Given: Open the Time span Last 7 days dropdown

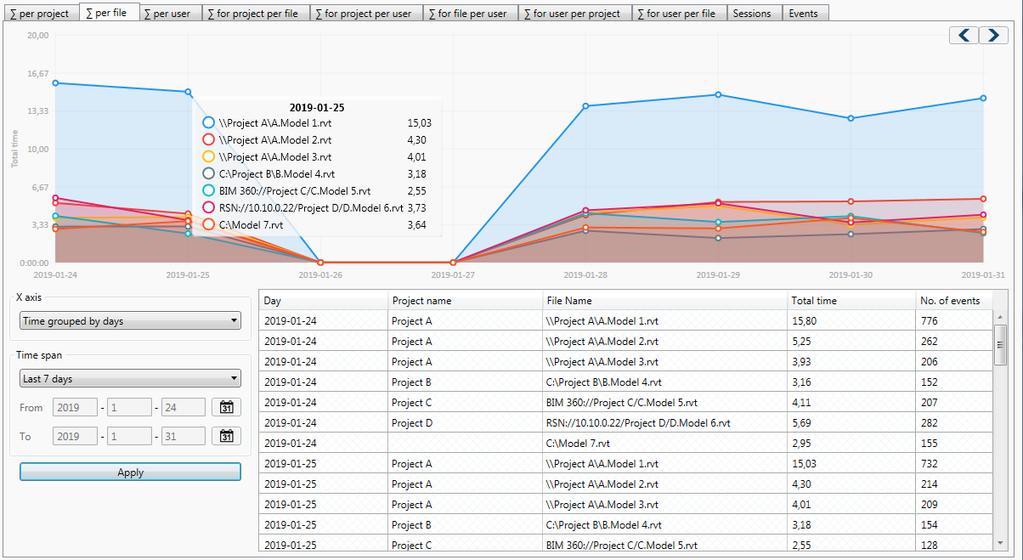Looking at the screenshot, I should coord(130,378).
